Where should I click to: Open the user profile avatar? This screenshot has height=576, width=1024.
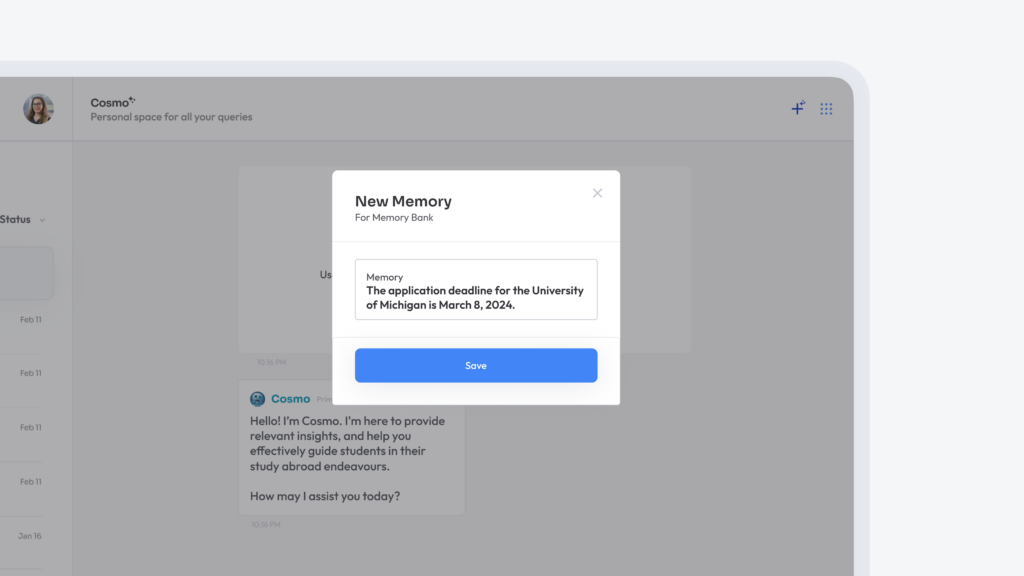tap(39, 108)
